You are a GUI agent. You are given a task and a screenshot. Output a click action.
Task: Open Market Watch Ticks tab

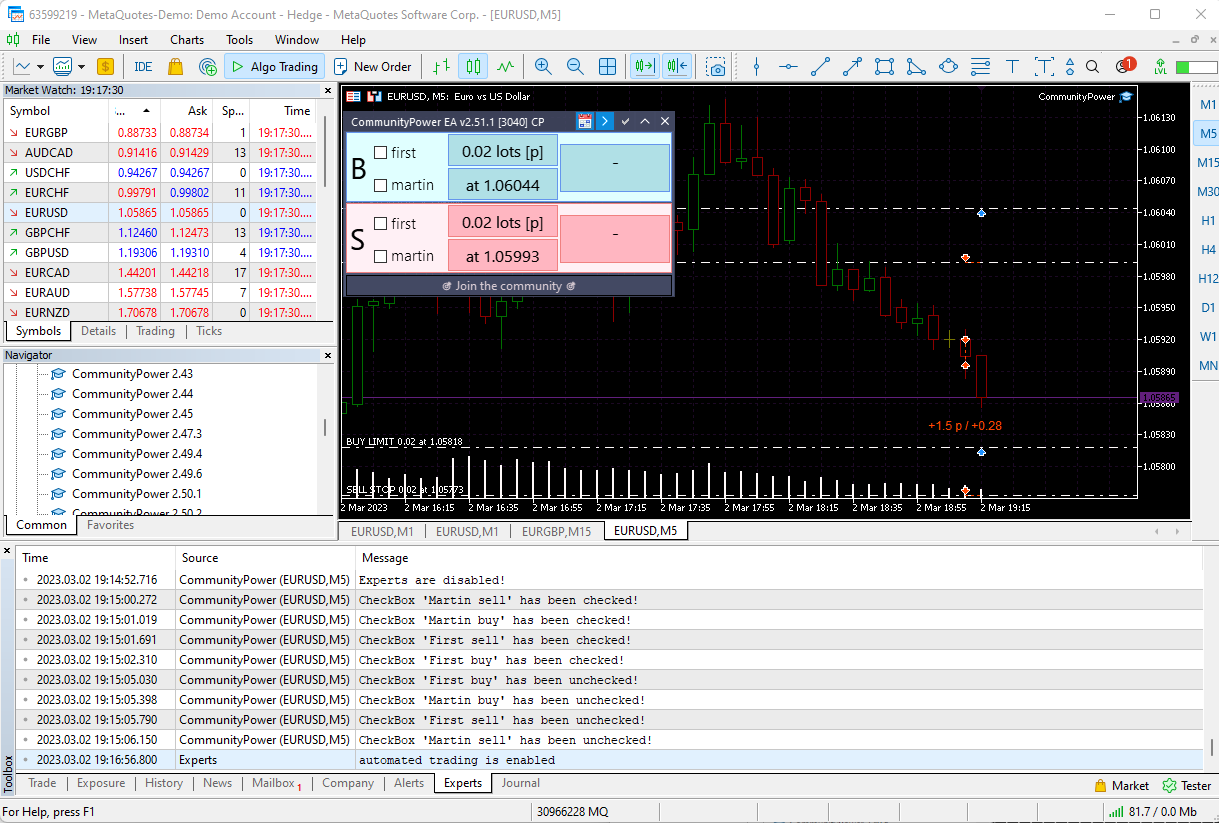pos(209,331)
